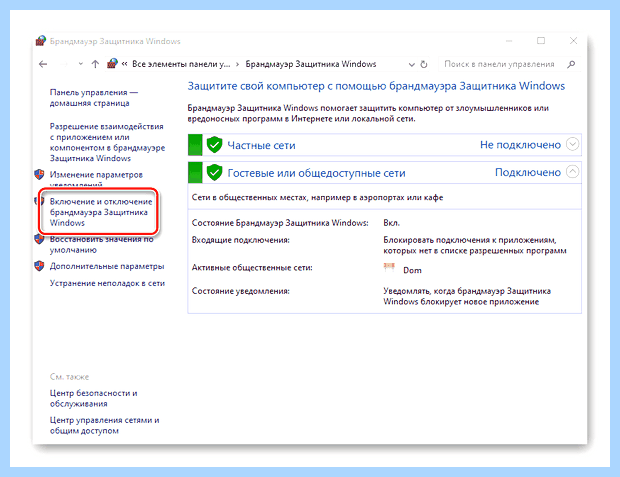The image size is (620, 477).
Task: Click the 'Не подключено' status text
Action: click(520, 145)
